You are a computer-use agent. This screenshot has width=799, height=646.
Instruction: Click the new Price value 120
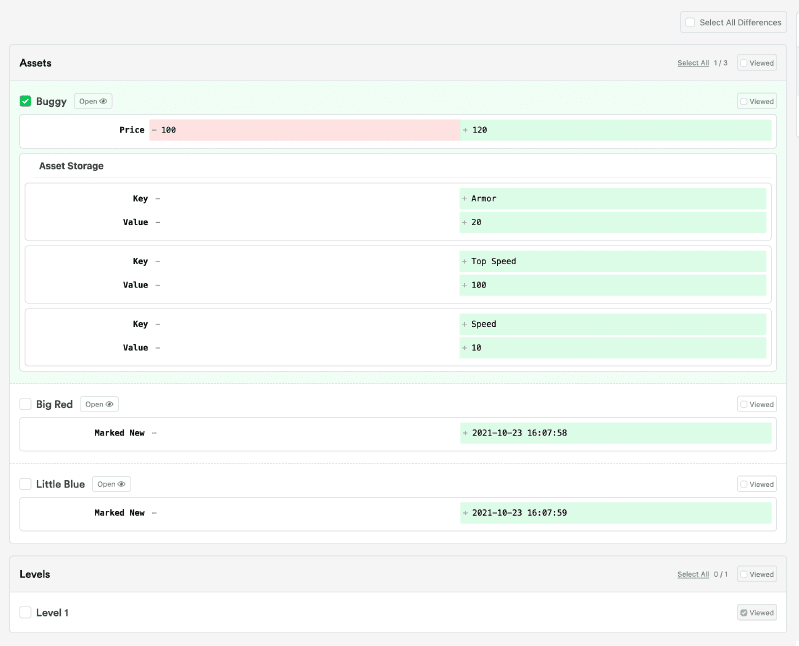616,130
